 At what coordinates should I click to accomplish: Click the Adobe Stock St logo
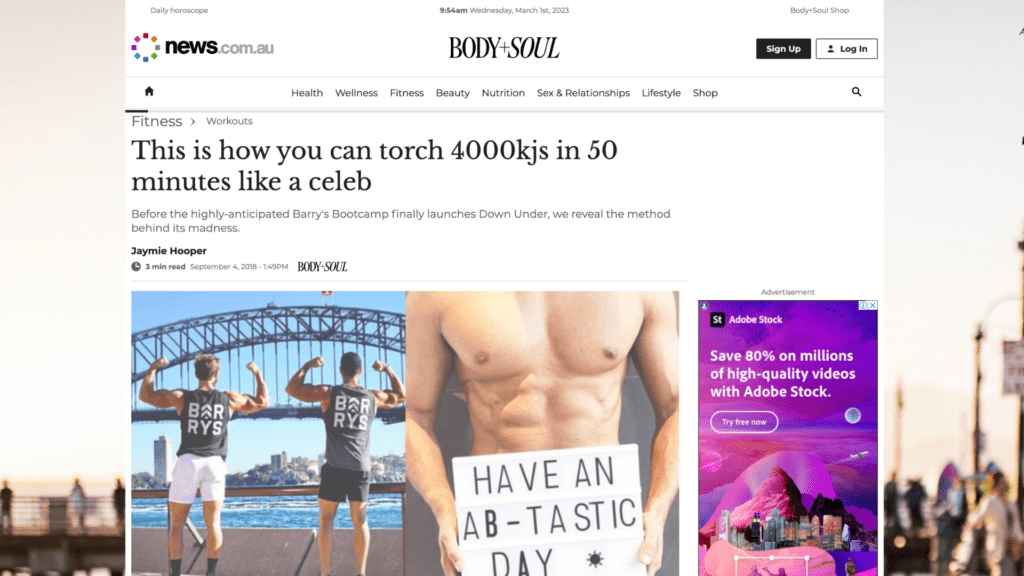(x=717, y=319)
